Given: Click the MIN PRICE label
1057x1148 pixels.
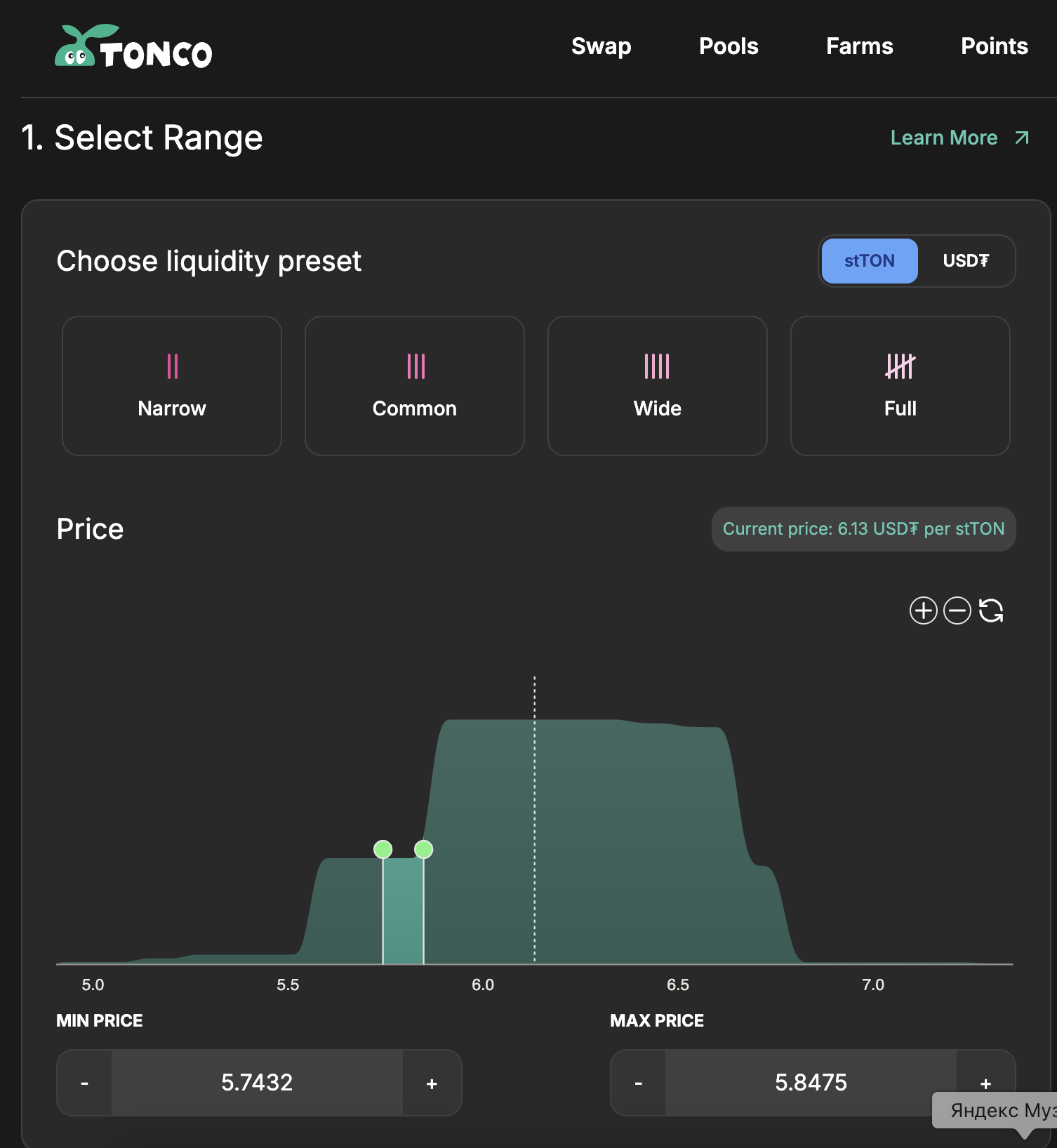Looking at the screenshot, I should point(100,1021).
